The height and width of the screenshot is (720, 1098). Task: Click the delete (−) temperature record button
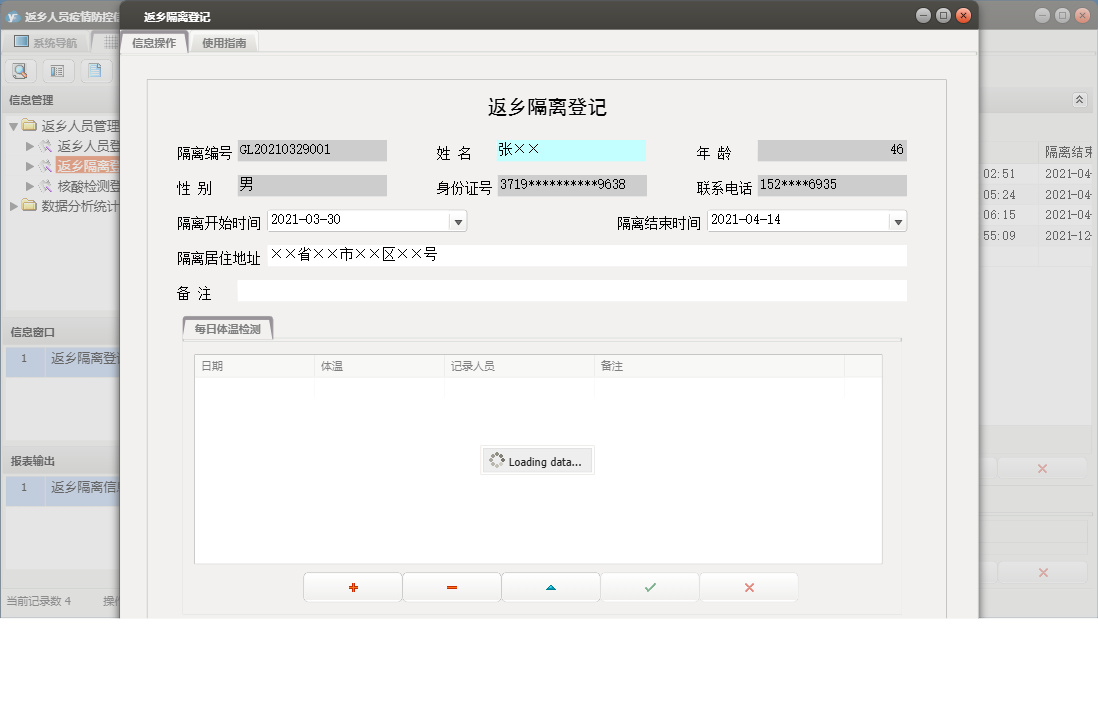coord(451,587)
